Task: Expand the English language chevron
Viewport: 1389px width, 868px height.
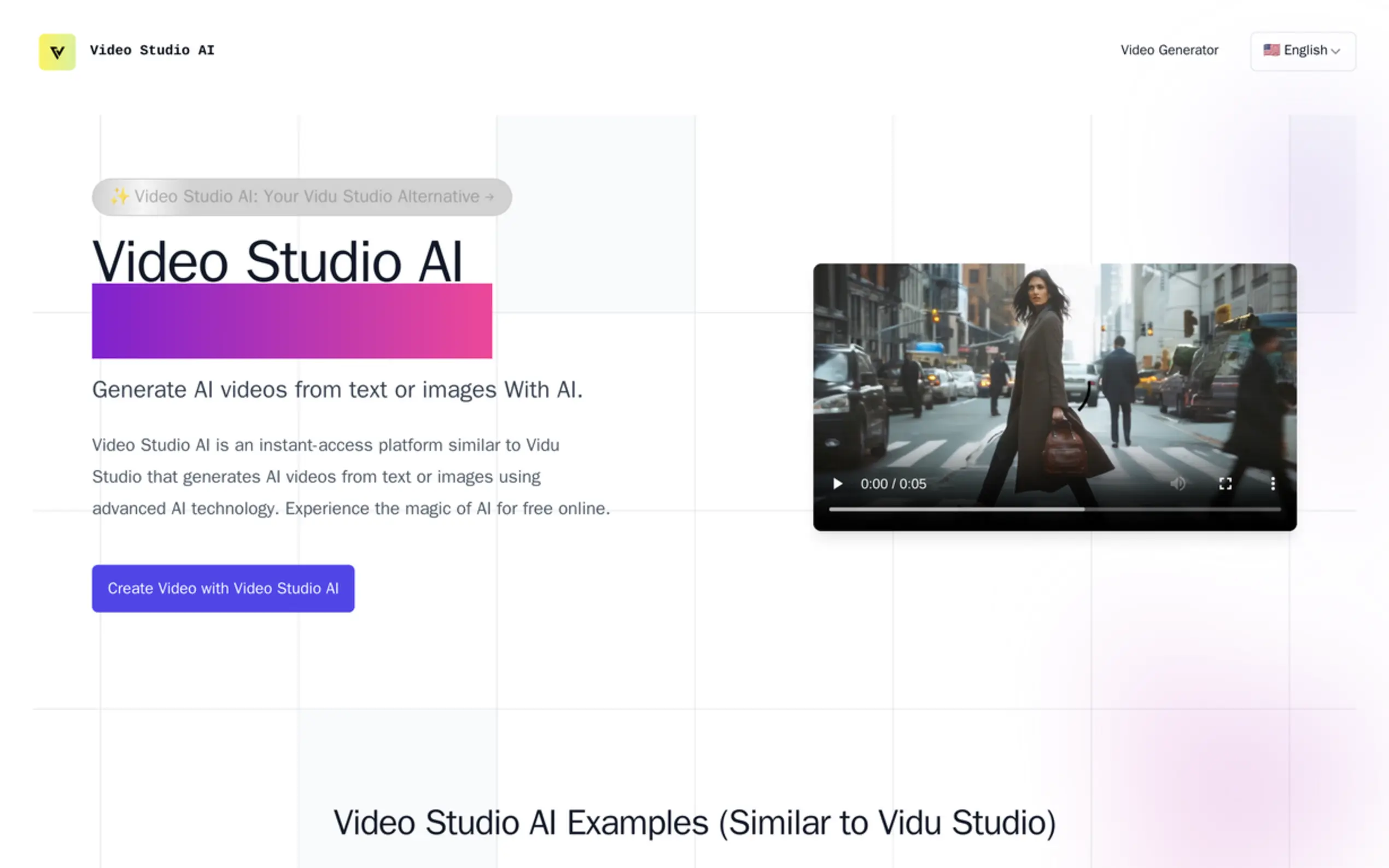Action: pyautogui.click(x=1335, y=51)
